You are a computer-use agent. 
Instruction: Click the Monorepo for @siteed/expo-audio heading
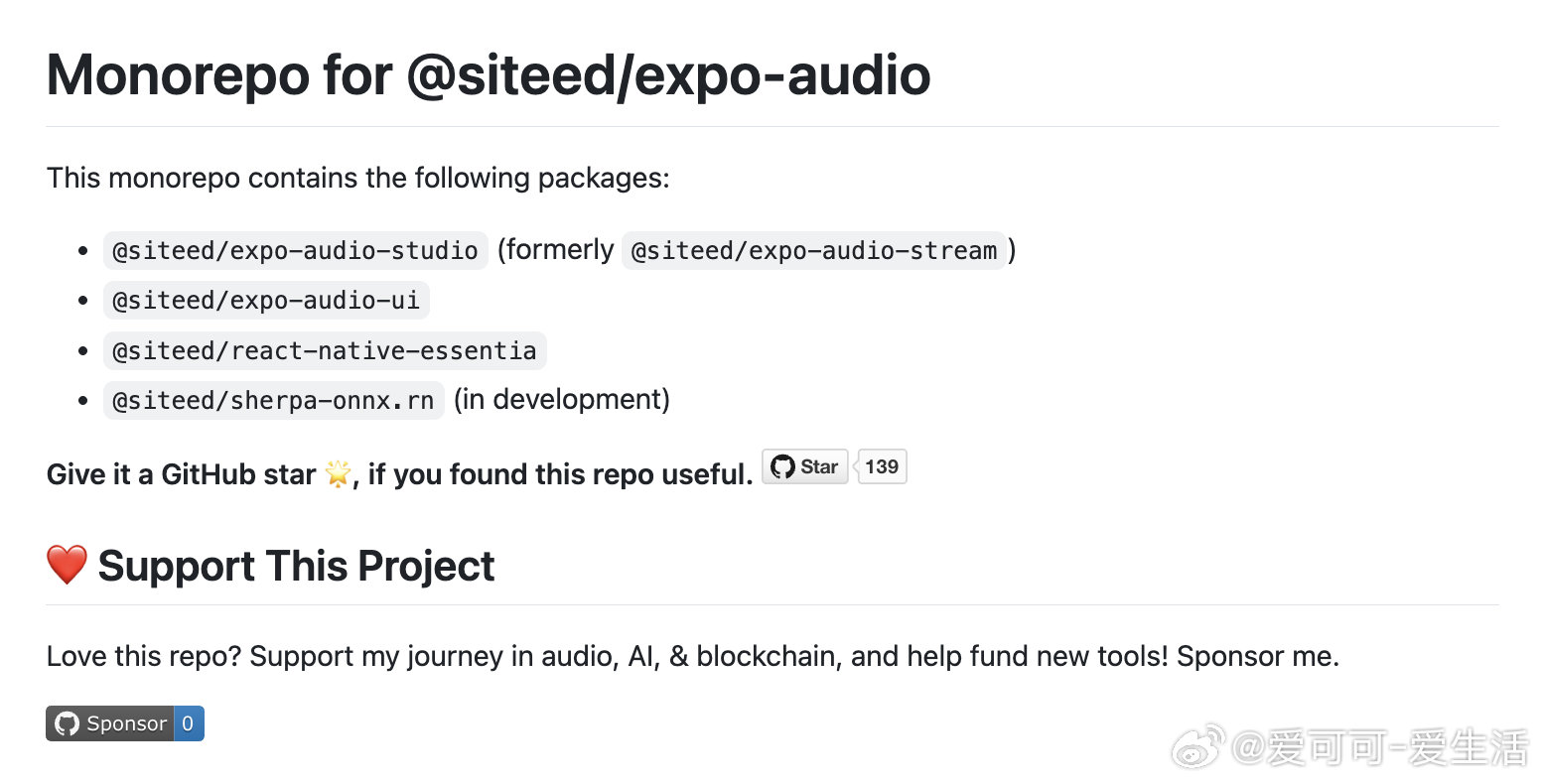click(489, 74)
